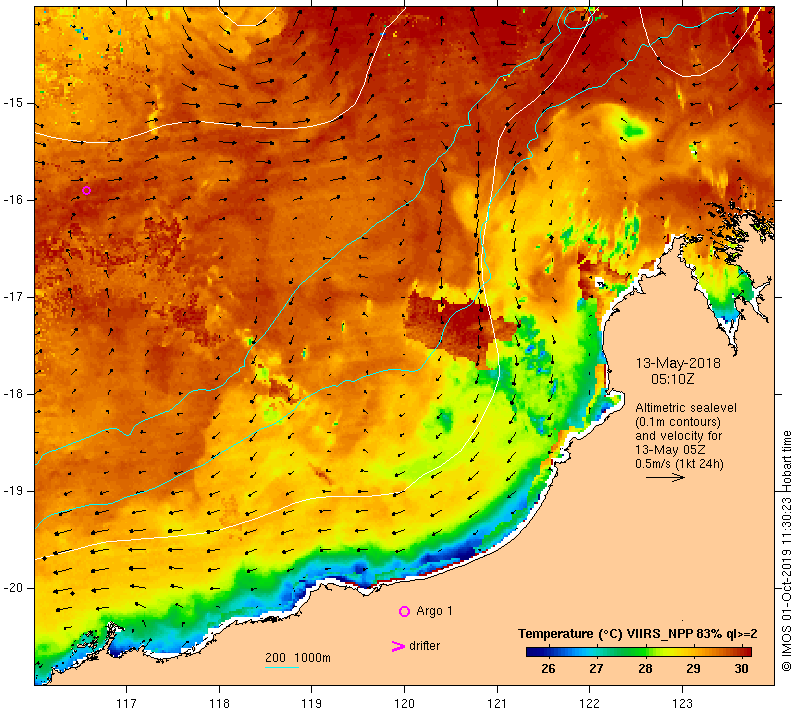Click the cyan depth contour legend line
800x710 pixels.
[282, 667]
